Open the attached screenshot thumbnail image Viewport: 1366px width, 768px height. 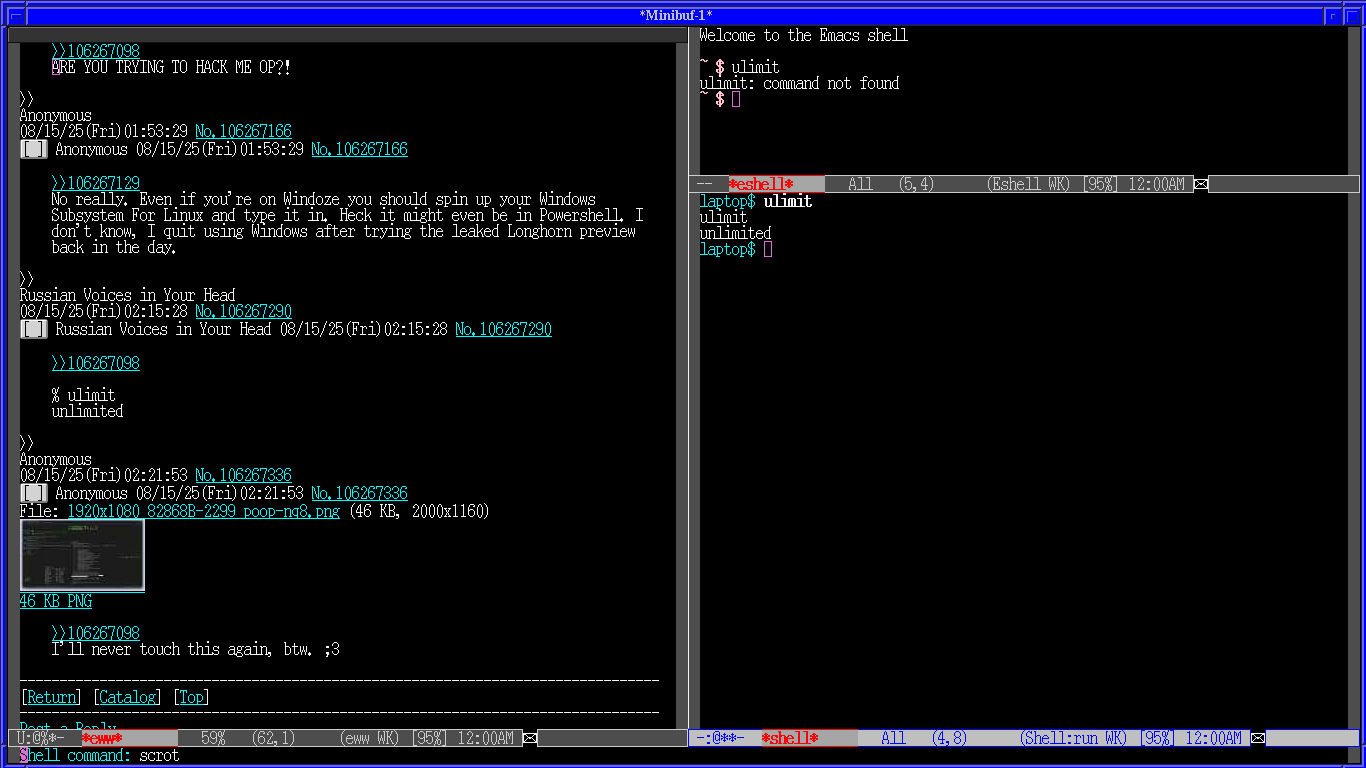82,555
